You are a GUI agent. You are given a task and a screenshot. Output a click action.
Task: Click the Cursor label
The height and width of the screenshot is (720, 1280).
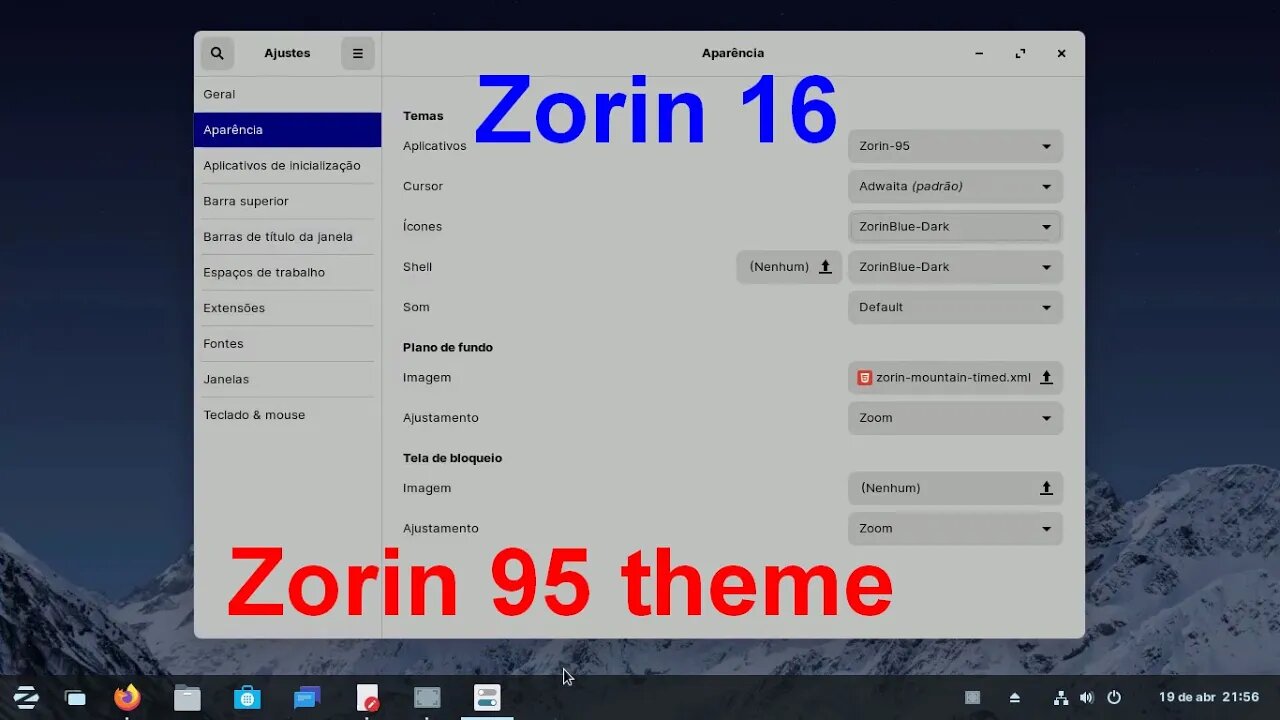coord(423,186)
